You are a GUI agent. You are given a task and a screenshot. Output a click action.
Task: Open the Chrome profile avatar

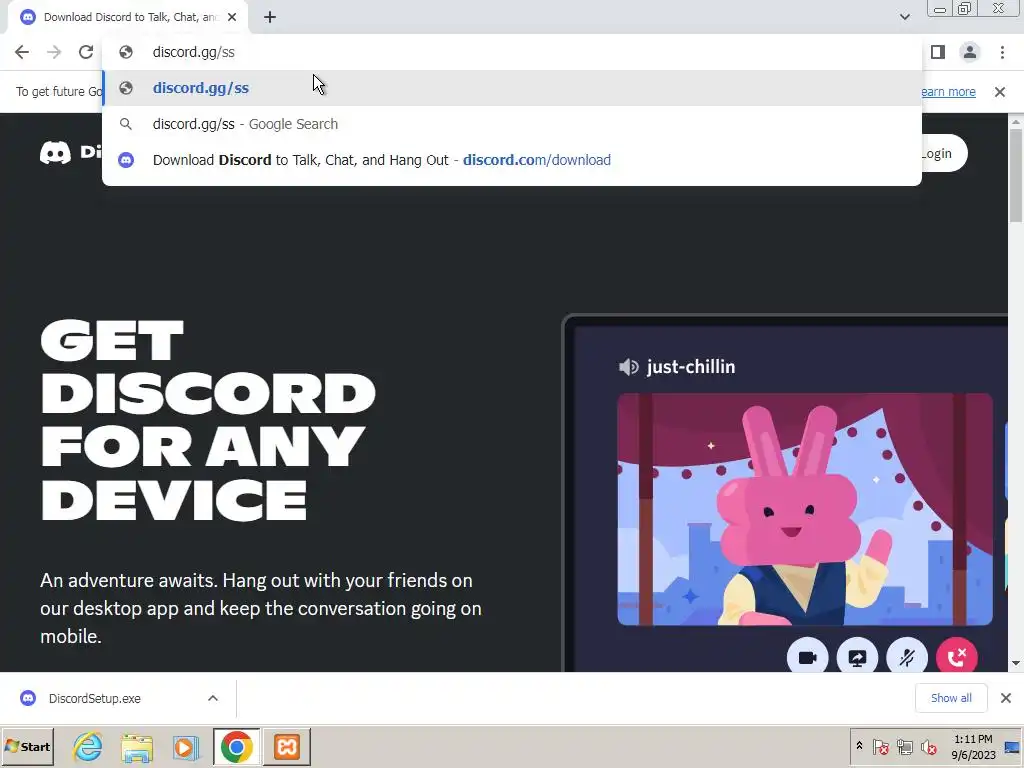(x=970, y=52)
